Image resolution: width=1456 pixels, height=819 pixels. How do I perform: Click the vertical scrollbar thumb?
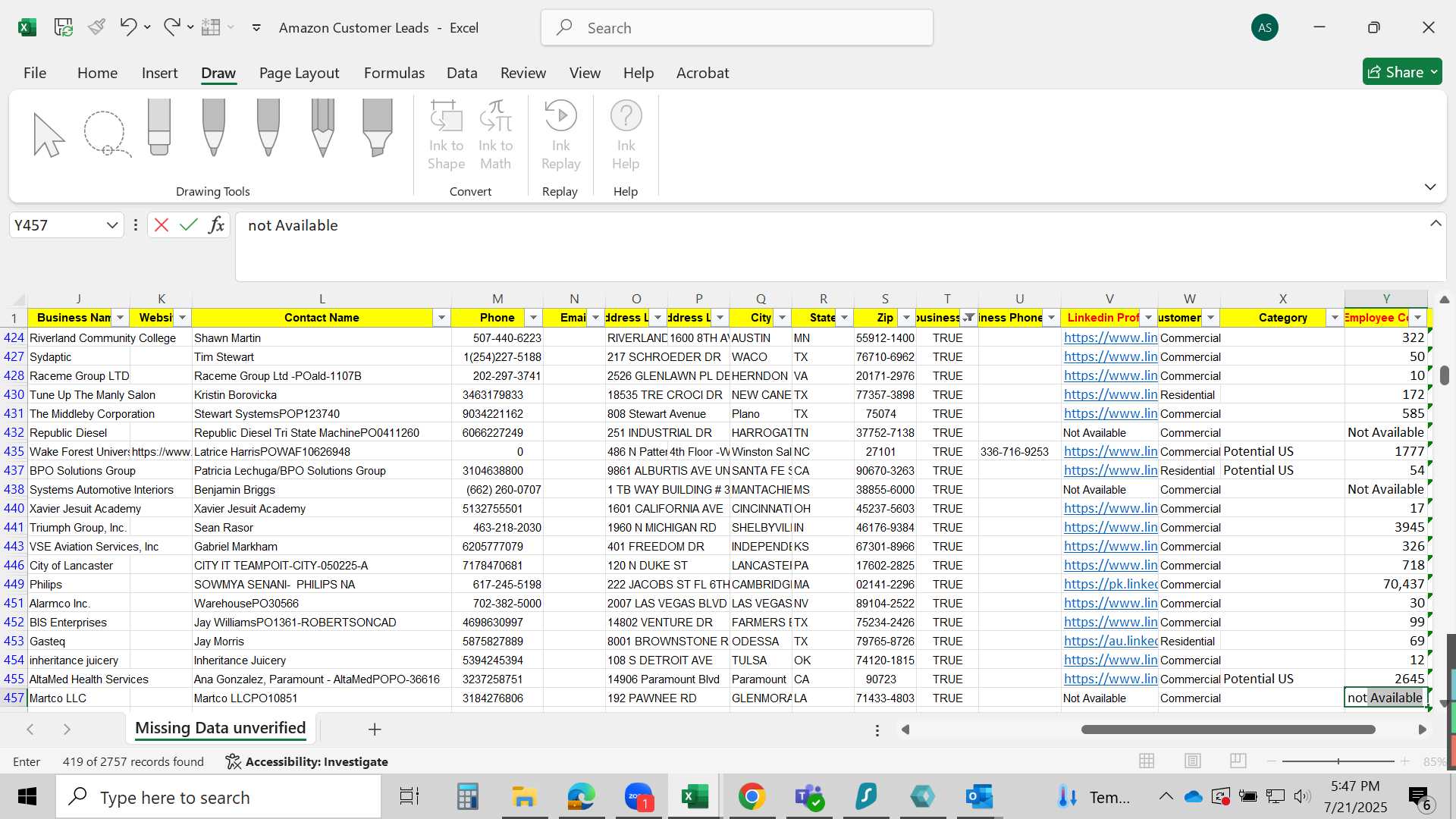[x=1444, y=375]
